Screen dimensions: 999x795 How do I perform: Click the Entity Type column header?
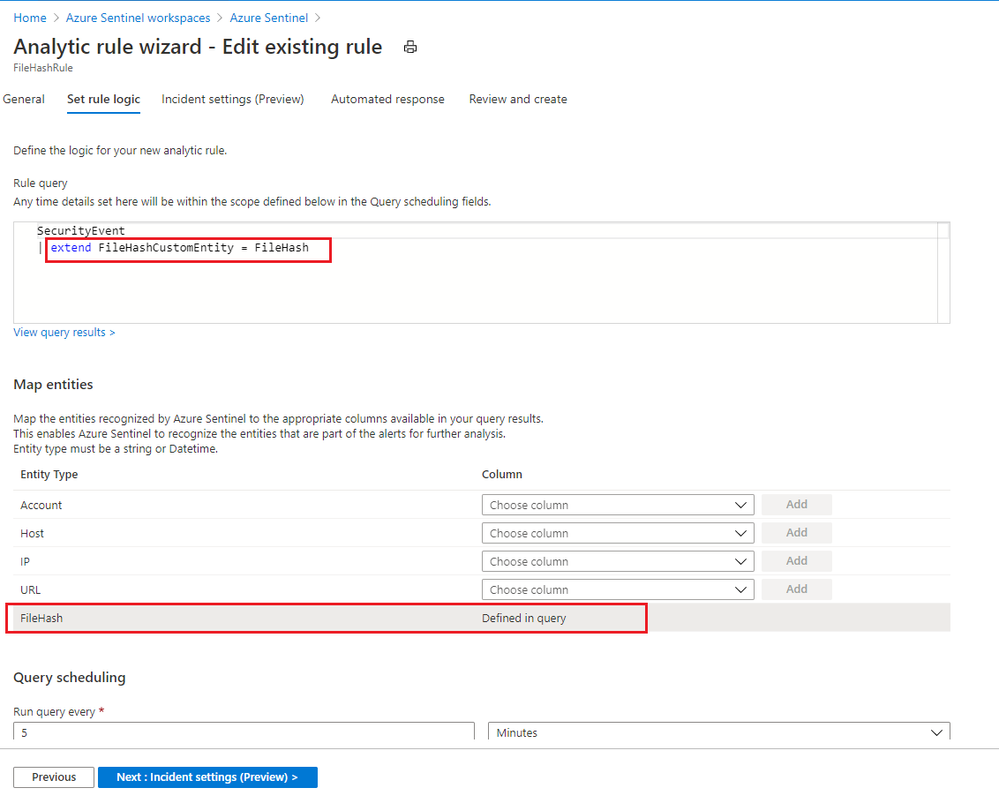(x=49, y=475)
